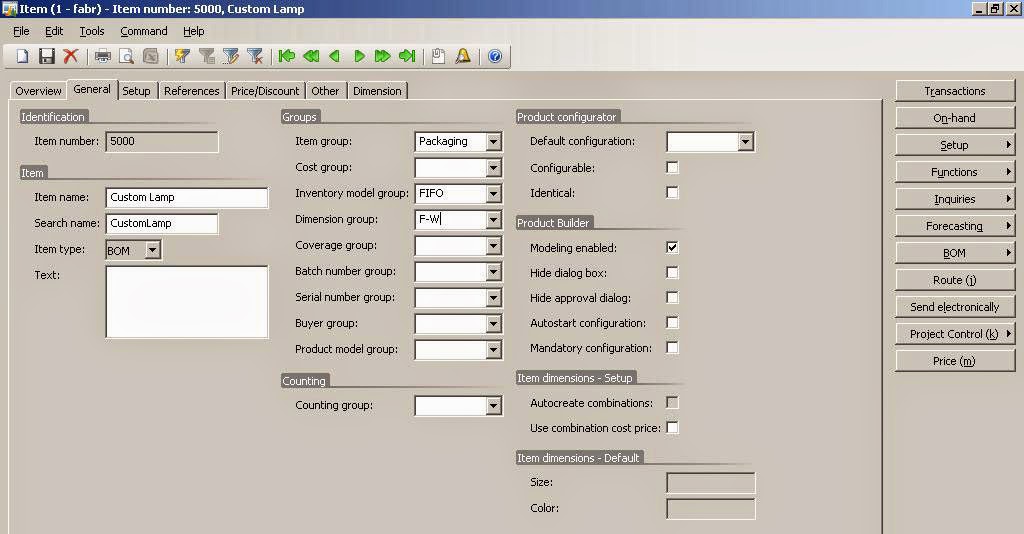The width and height of the screenshot is (1024, 534).
Task: Open Default configuration dropdown arrow
Action: 746,142
